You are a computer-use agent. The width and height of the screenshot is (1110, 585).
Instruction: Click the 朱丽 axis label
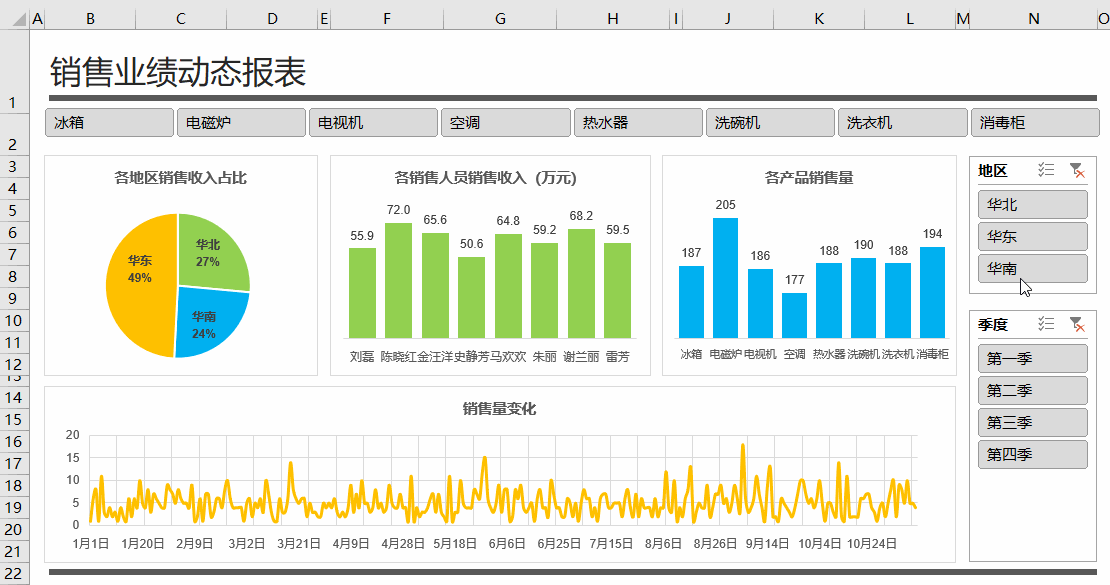point(544,356)
